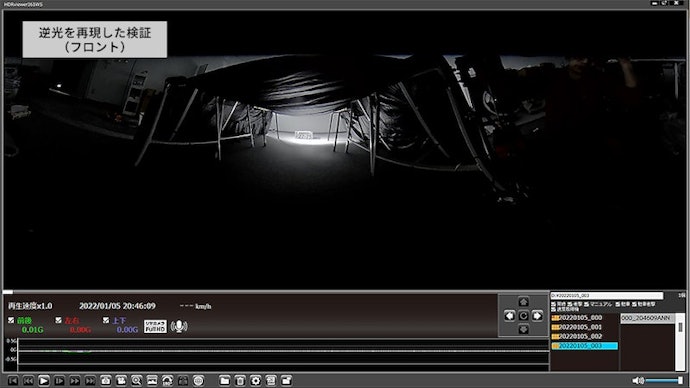Skip to the start of the video

click(13, 381)
